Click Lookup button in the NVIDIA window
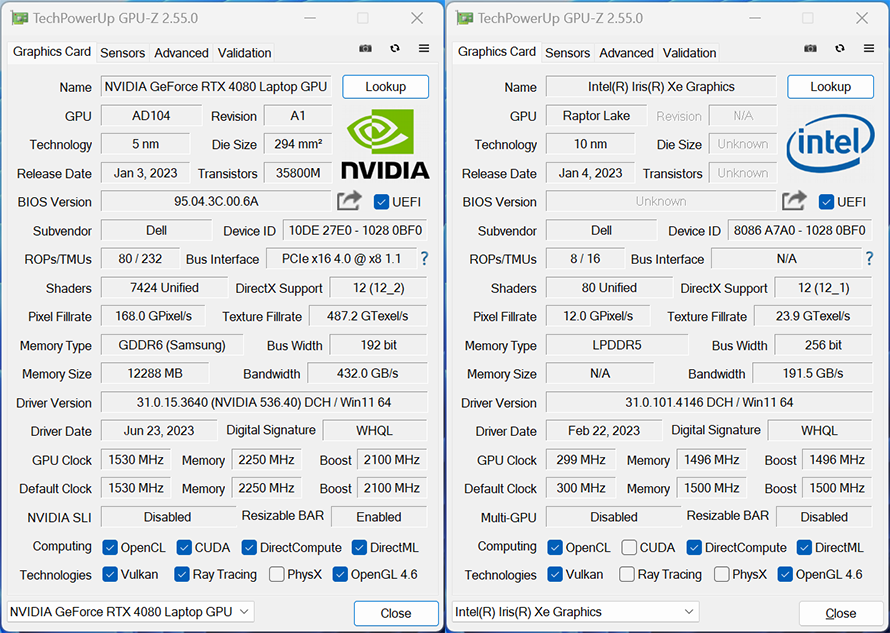Viewport: 890px width, 633px height. click(x=385, y=87)
